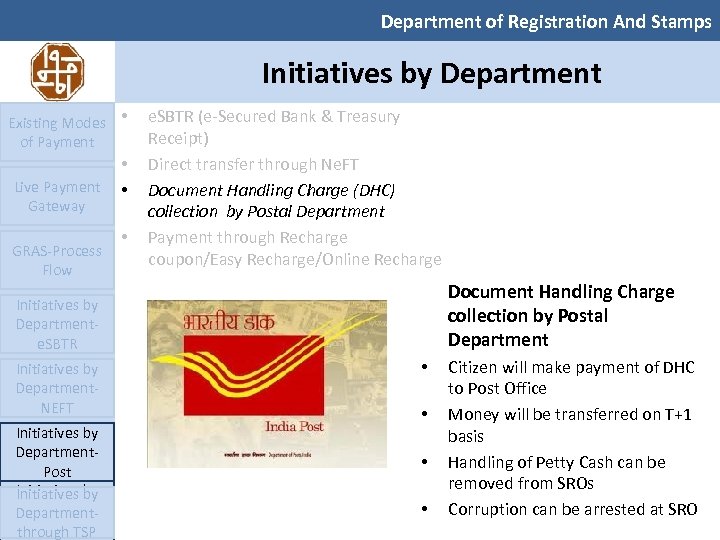Select the GRAS-Process Flow tab
The width and height of the screenshot is (720, 540).
click(57, 260)
